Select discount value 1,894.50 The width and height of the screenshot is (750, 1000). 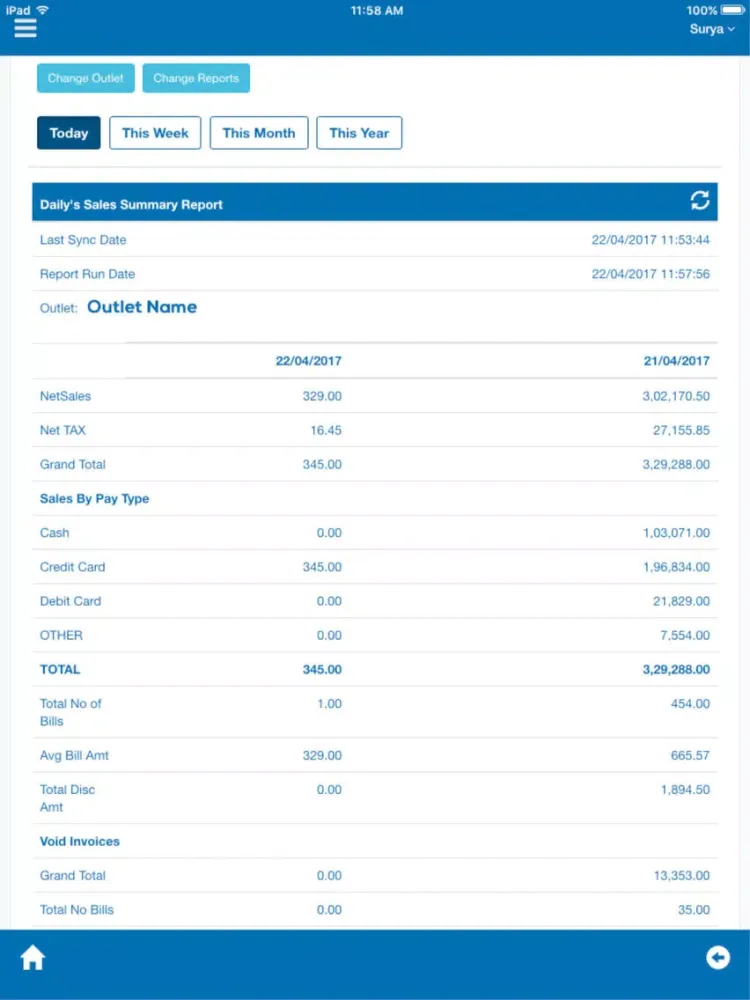pos(684,790)
